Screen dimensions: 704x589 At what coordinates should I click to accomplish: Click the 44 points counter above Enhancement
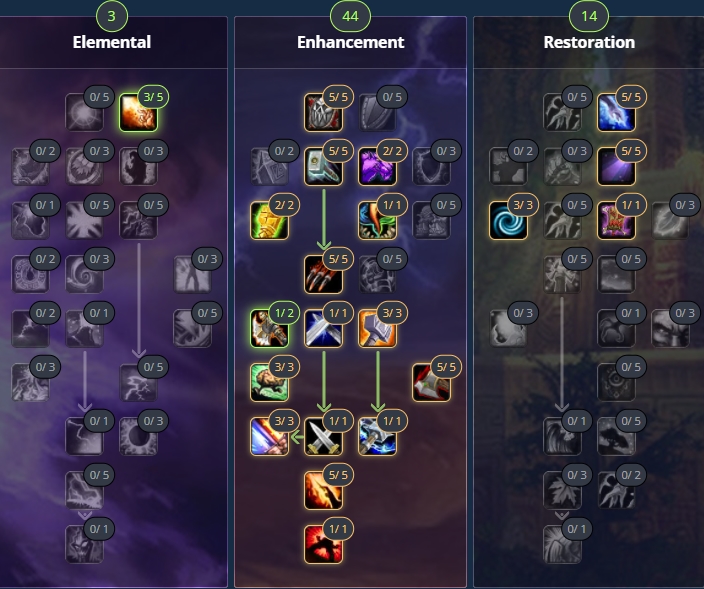(350, 16)
